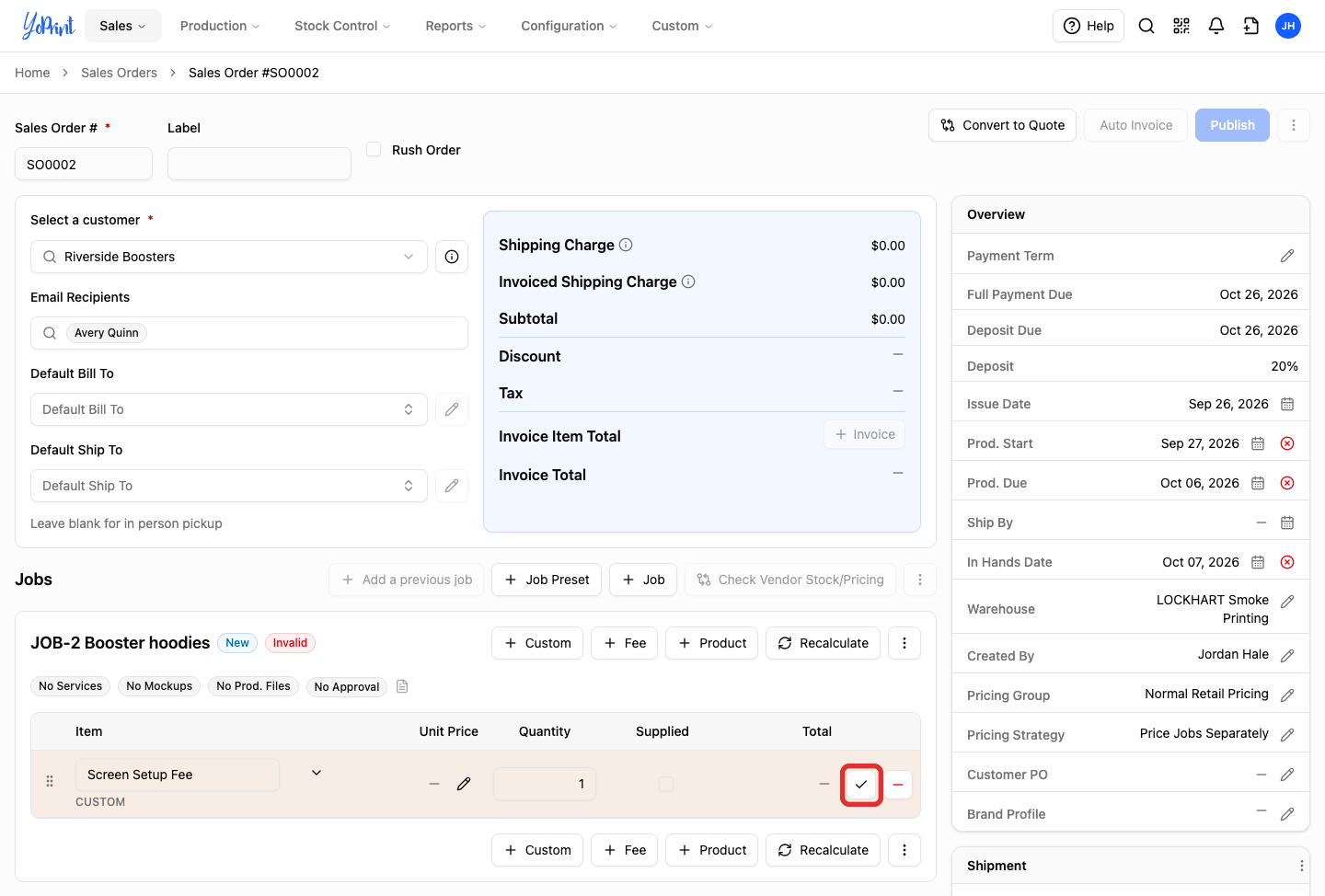Click Convert to Quote button
This screenshot has height=896, width=1325.
1003,125
